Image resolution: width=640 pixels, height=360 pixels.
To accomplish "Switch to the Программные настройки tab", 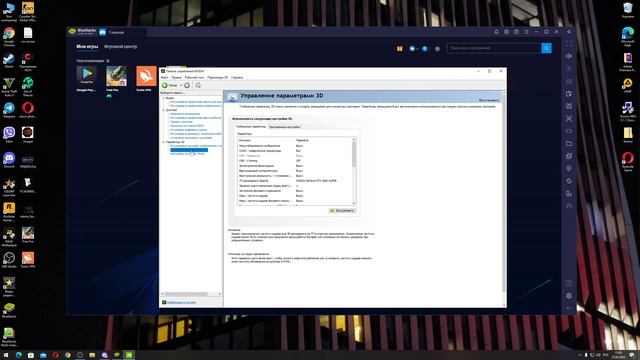I will click(x=284, y=127).
